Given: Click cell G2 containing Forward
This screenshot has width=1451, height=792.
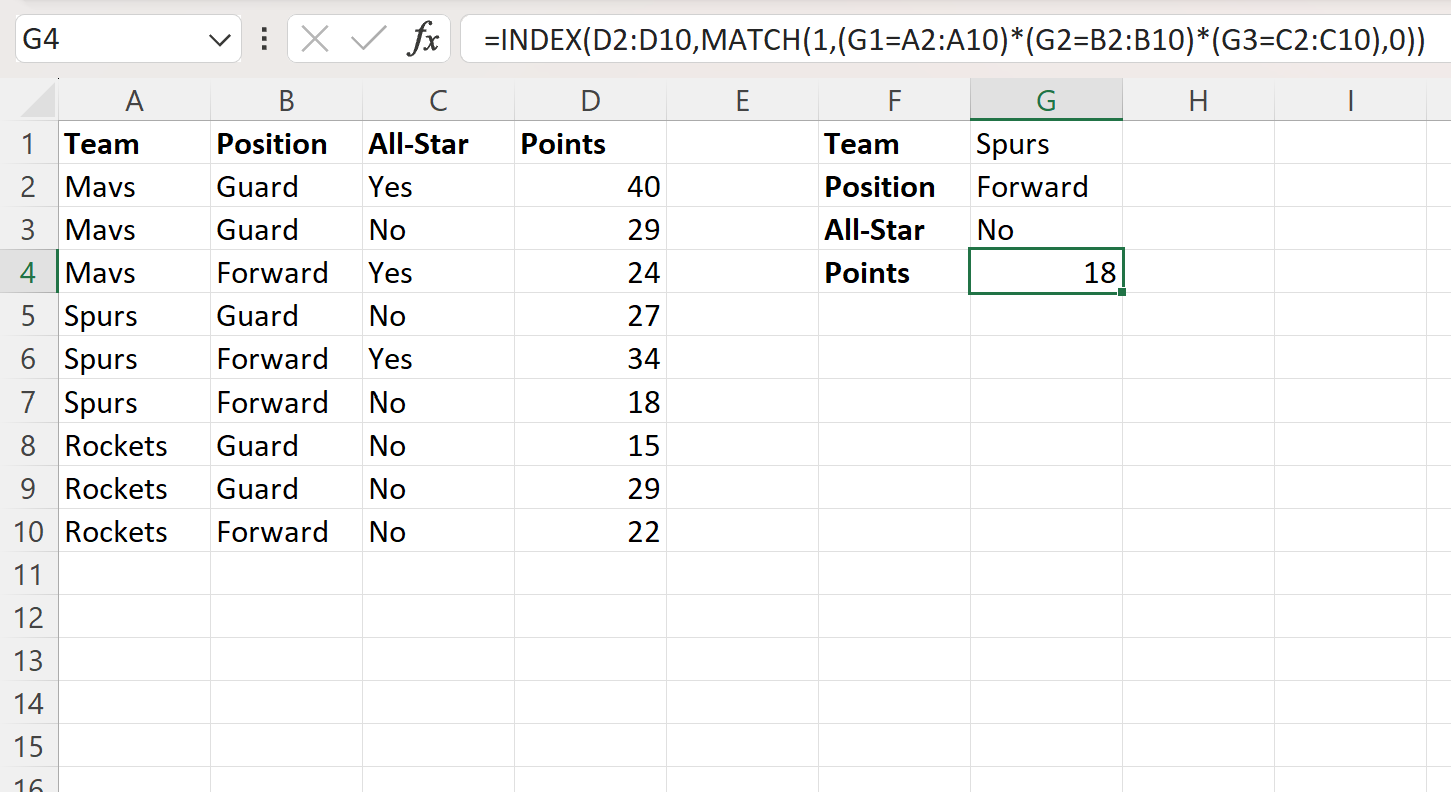Looking at the screenshot, I should pyautogui.click(x=1045, y=186).
